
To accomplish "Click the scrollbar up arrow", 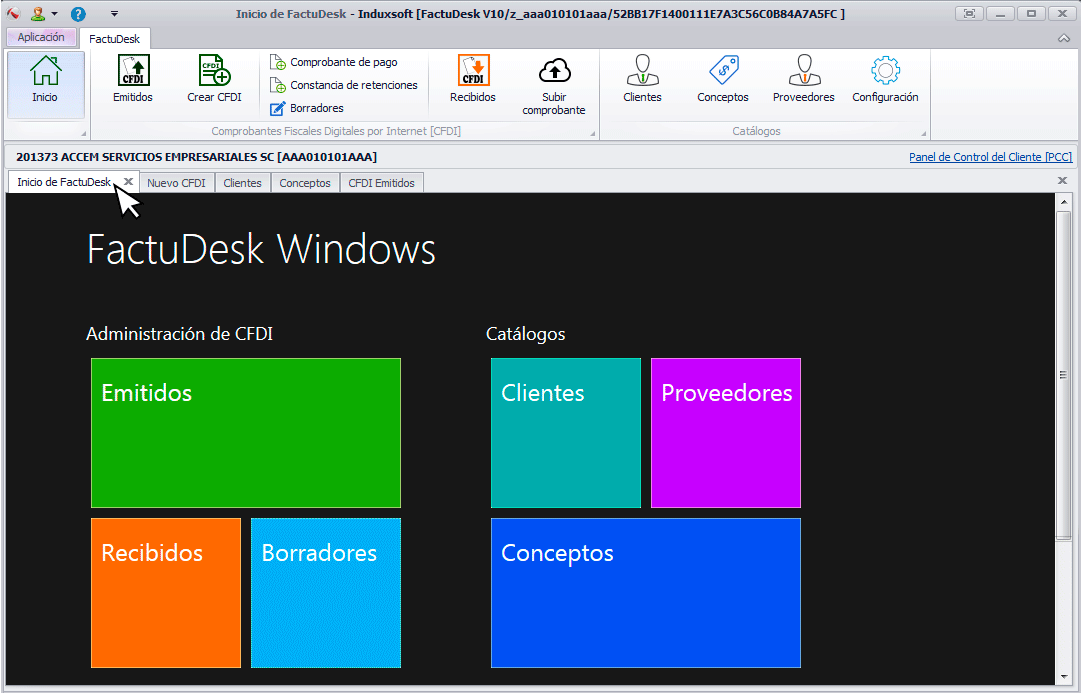I will pyautogui.click(x=1064, y=201).
